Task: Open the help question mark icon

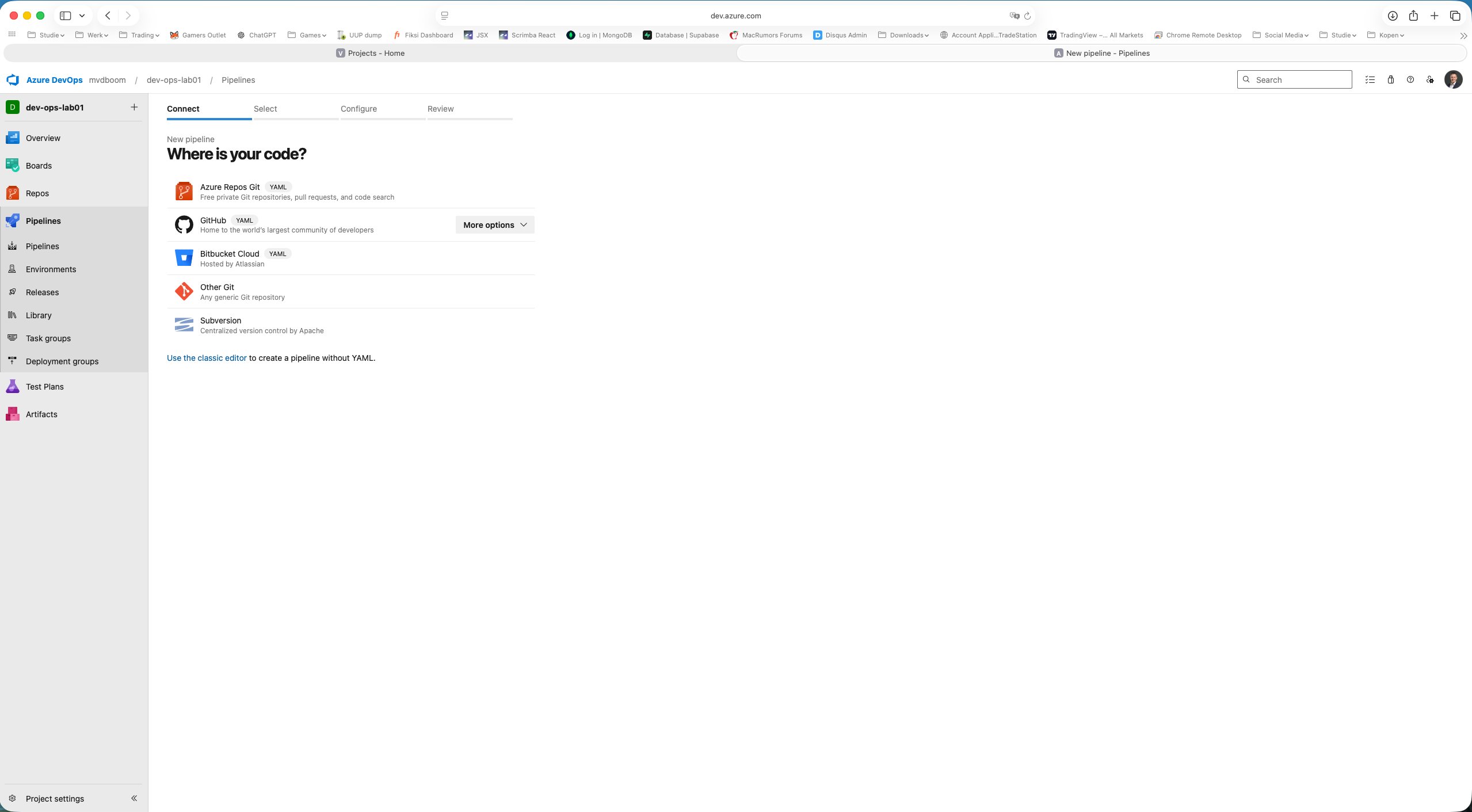Action: pos(1410,80)
